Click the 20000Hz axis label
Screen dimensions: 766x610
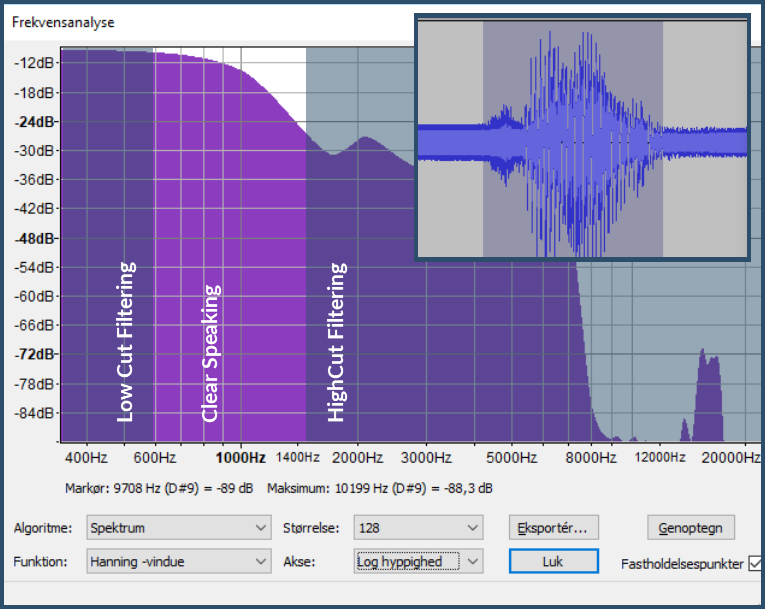point(731,458)
